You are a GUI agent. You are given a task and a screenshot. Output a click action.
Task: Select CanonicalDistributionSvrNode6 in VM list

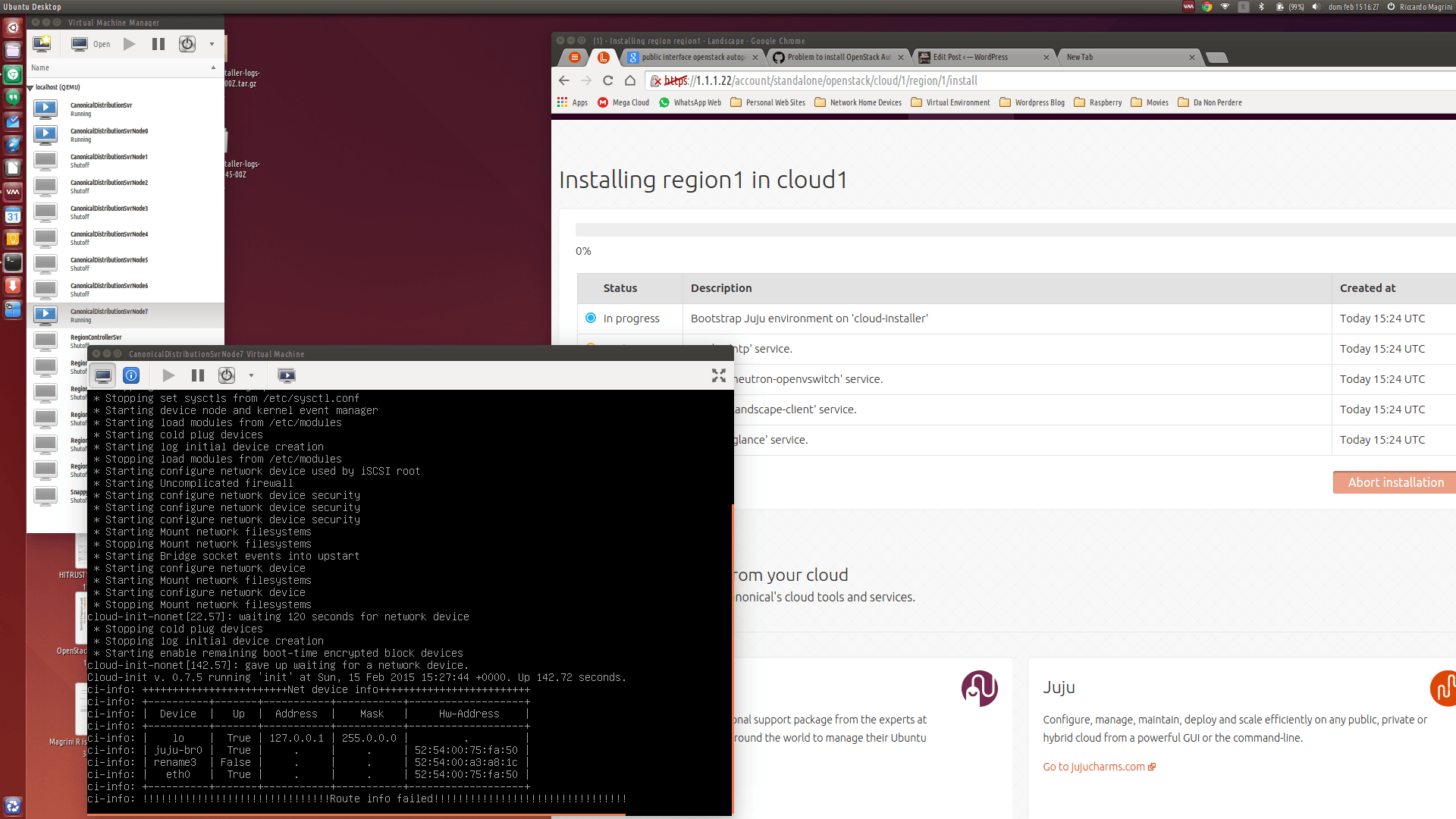click(126, 290)
